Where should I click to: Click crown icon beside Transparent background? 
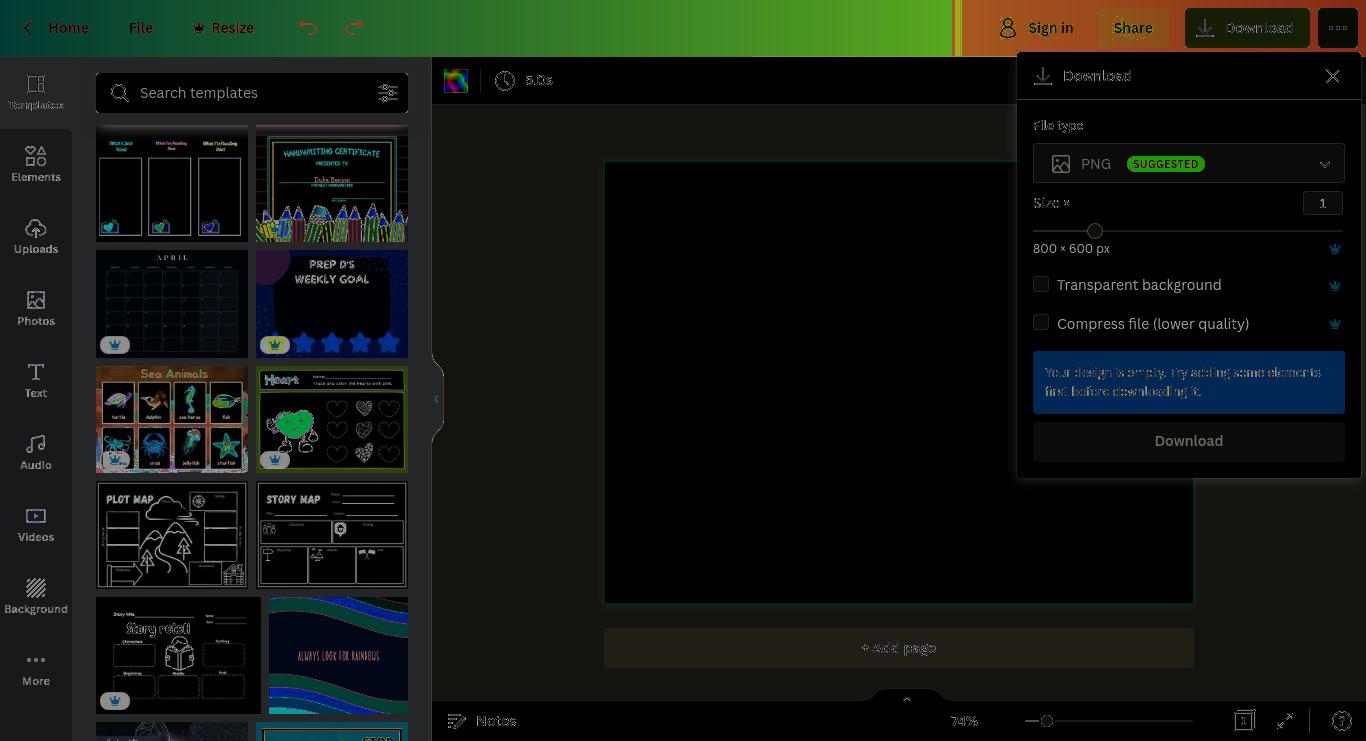coord(1334,285)
